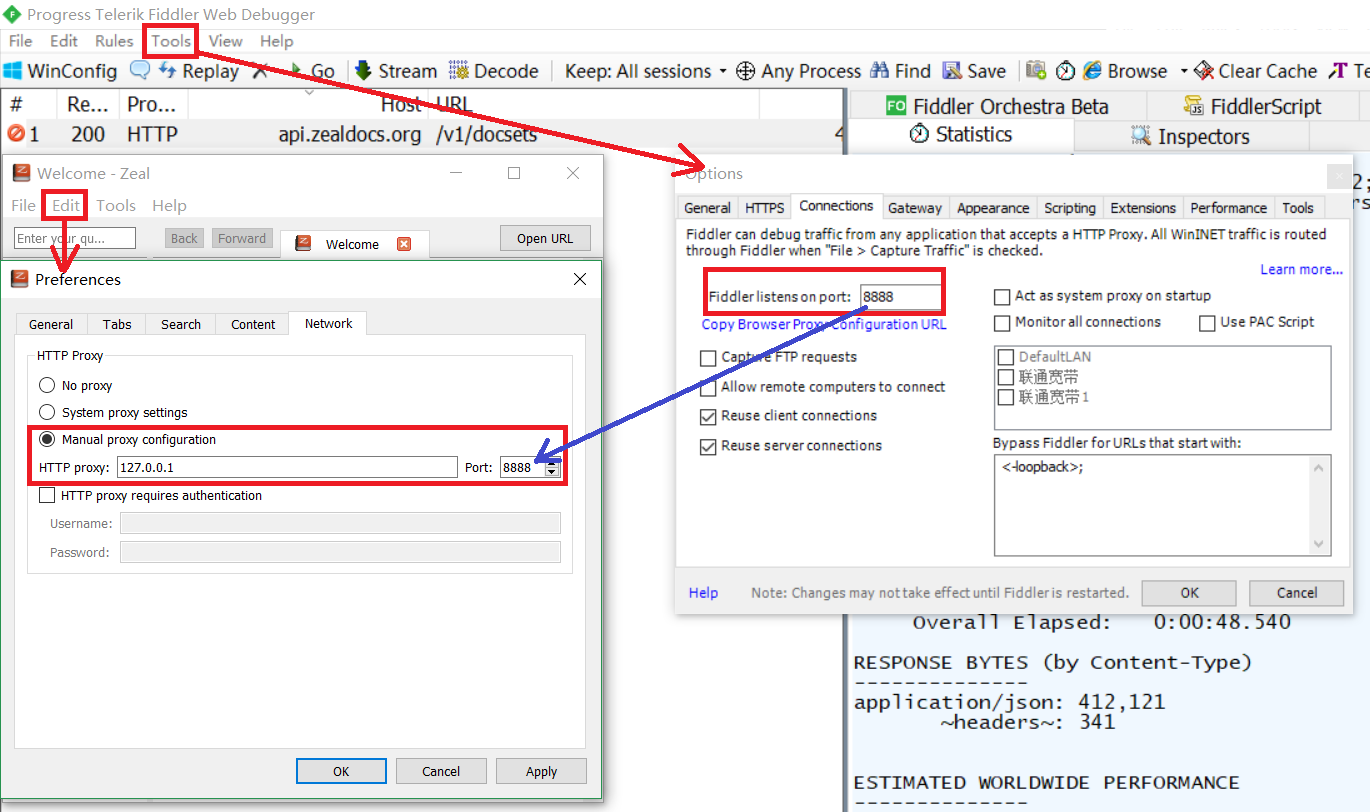1370x812 pixels.
Task: Close the Preferences dialog
Action: (580, 280)
